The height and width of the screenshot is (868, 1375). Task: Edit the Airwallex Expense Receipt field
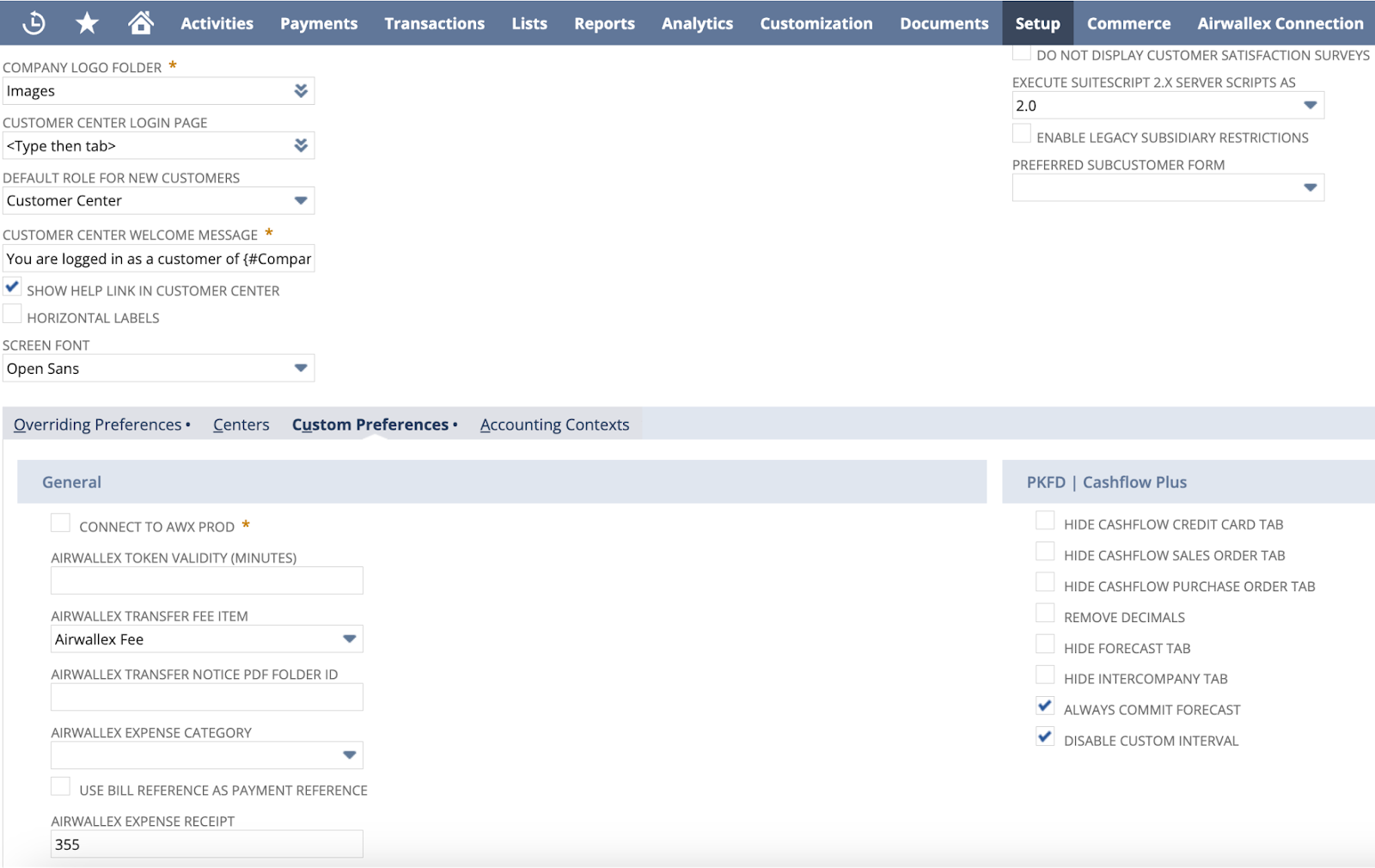tap(206, 844)
